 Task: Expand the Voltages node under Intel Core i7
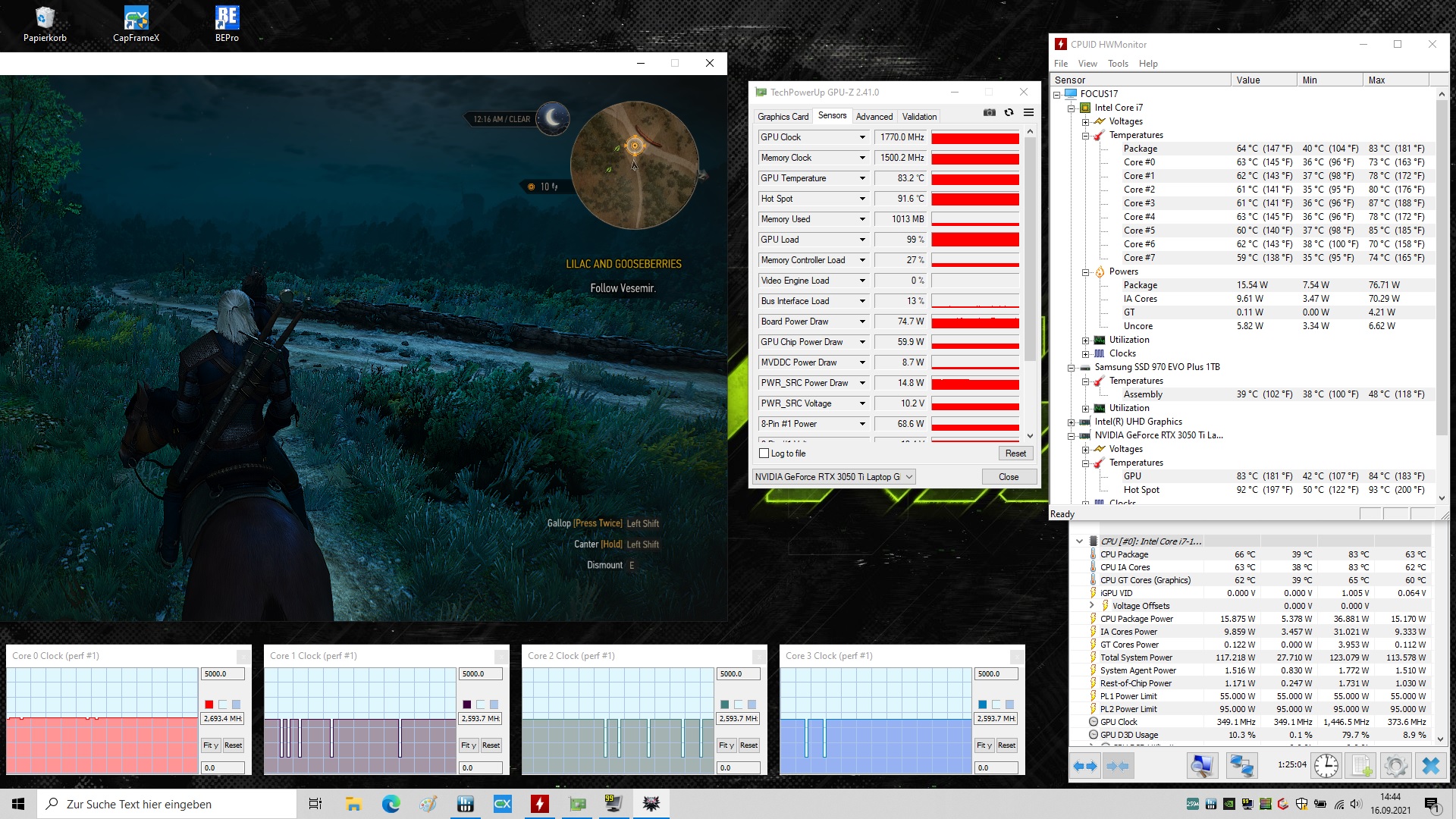coord(1085,122)
